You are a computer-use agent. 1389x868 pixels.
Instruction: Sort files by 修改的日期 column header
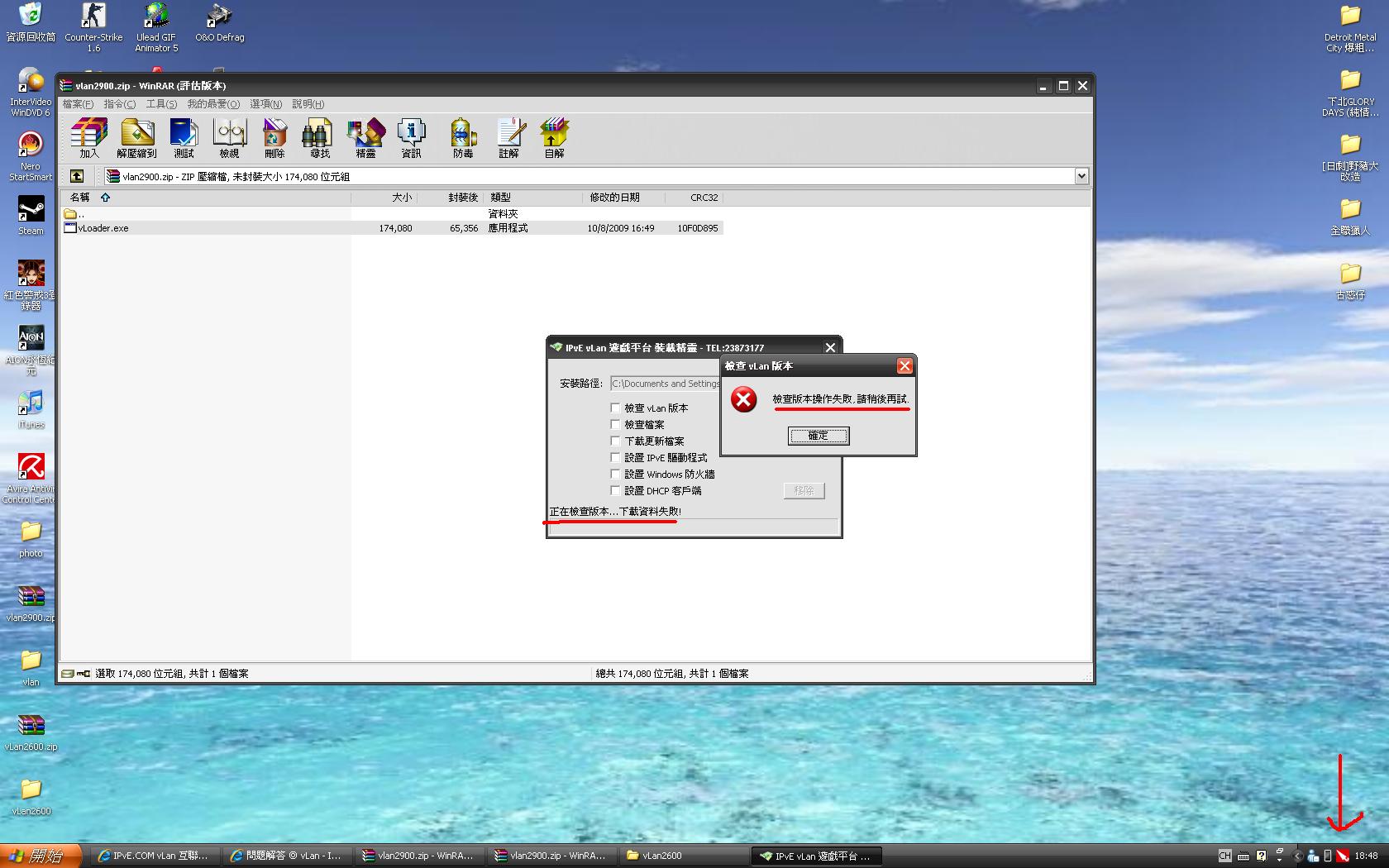(613, 198)
